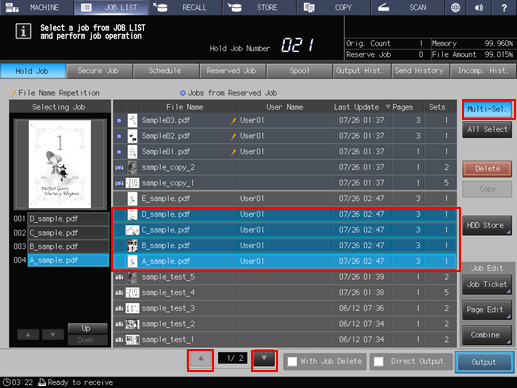This screenshot has height=388, width=517.
Task: Open the MACHINE screen tab
Action: tap(37, 7)
